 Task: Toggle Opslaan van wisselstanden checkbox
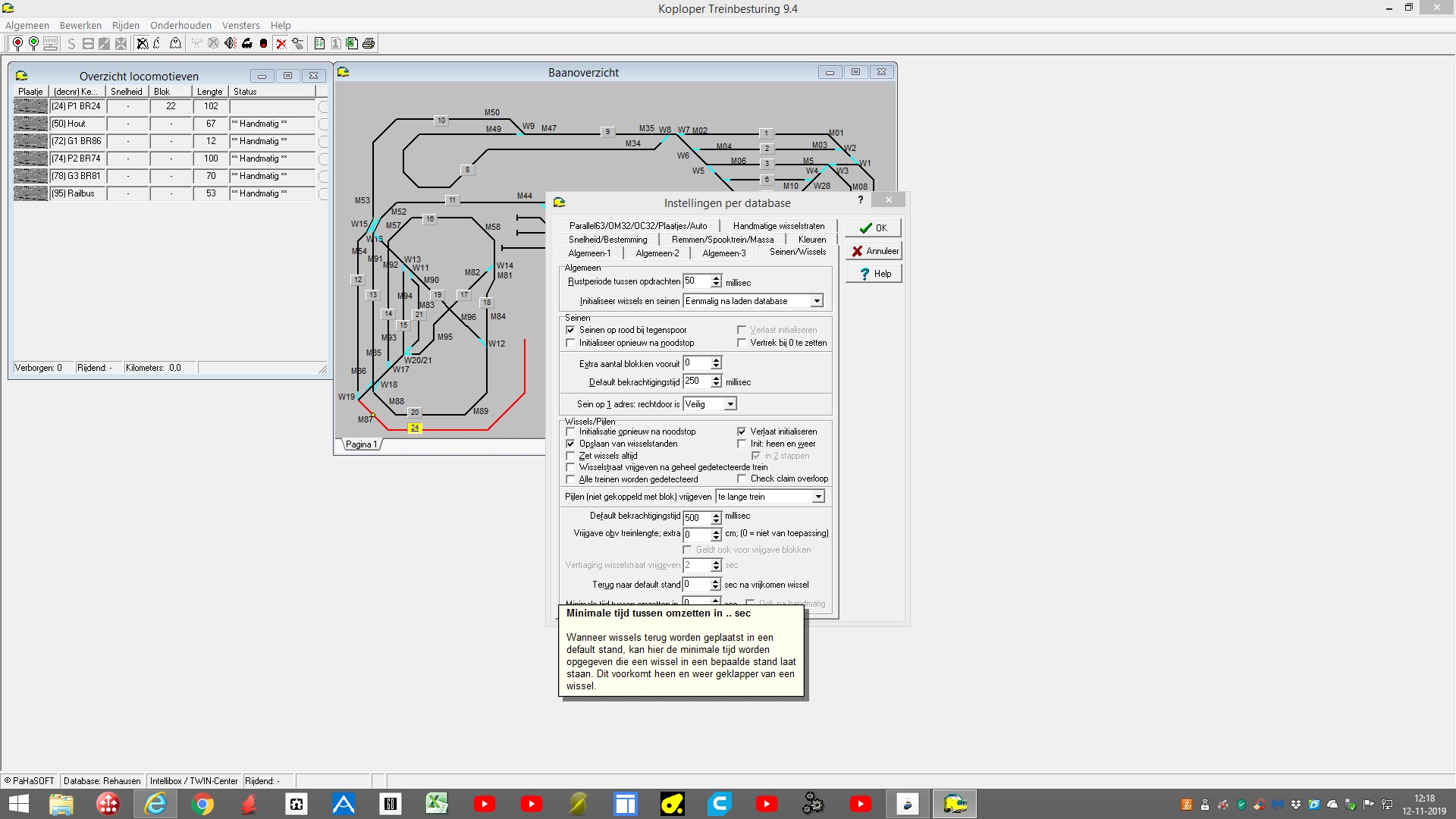pos(570,444)
